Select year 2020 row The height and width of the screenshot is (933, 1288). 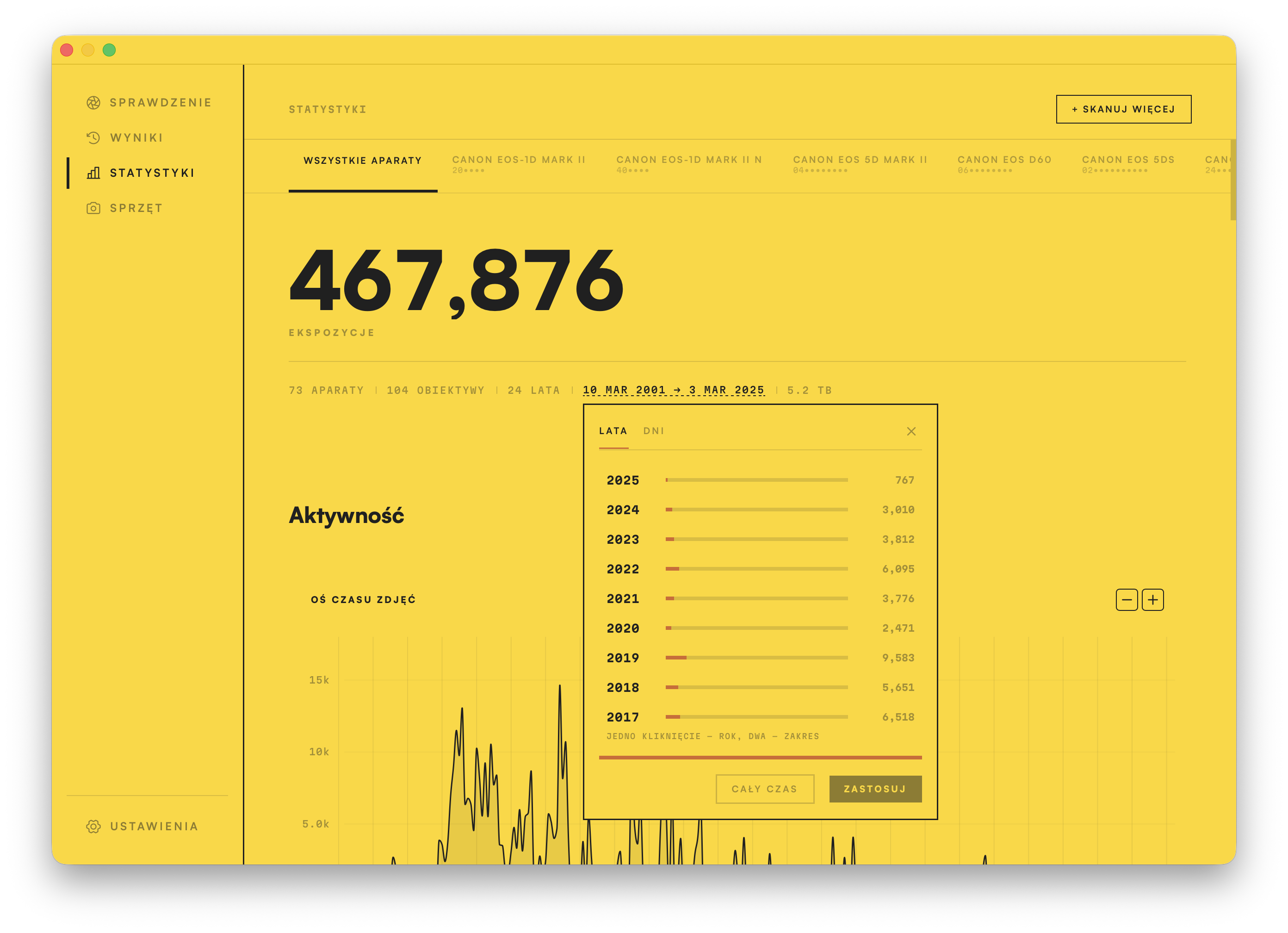pos(760,628)
